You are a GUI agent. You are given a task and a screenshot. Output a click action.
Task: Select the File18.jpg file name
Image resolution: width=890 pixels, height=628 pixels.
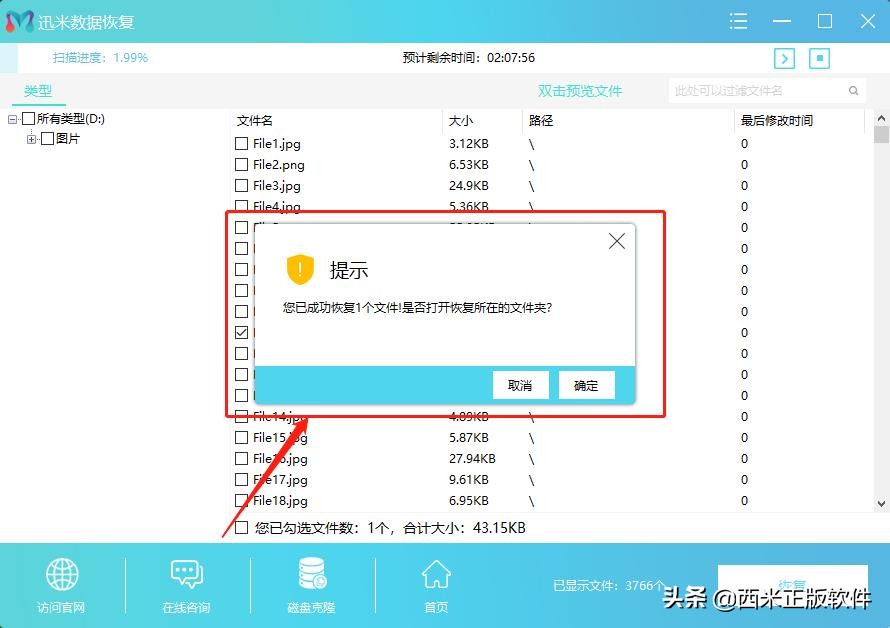click(280, 501)
